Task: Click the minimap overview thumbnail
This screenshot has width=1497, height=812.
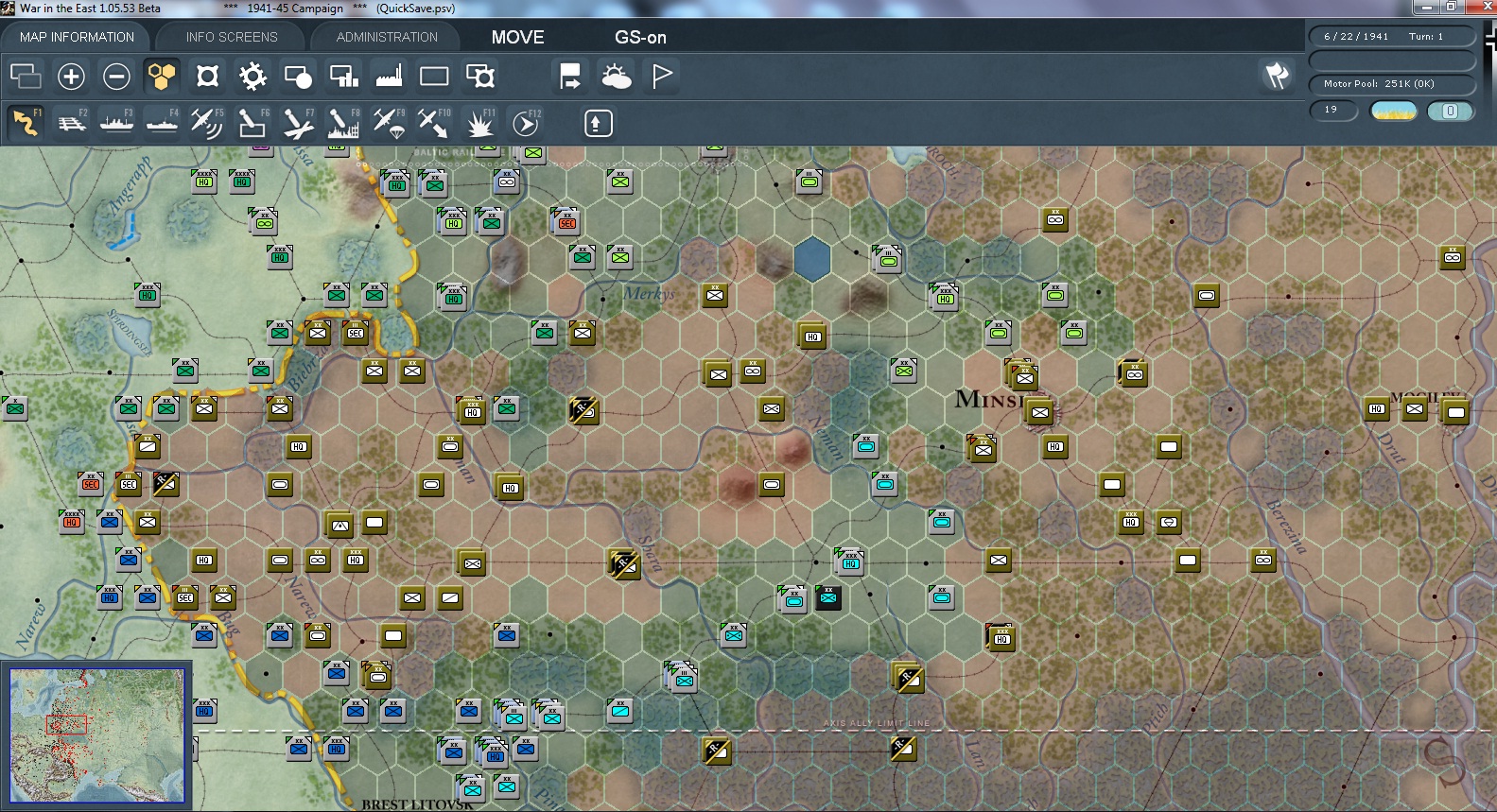Action: (96, 735)
